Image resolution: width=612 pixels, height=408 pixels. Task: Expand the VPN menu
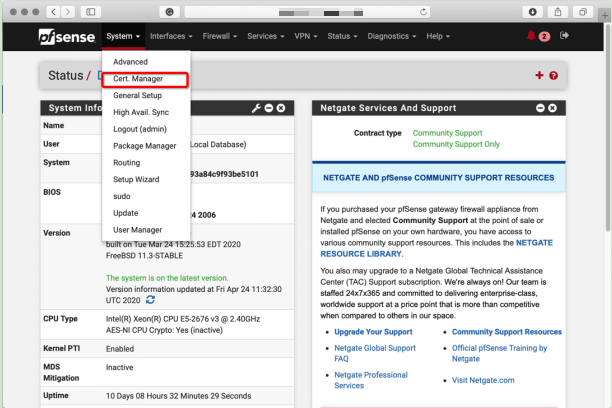click(x=306, y=36)
